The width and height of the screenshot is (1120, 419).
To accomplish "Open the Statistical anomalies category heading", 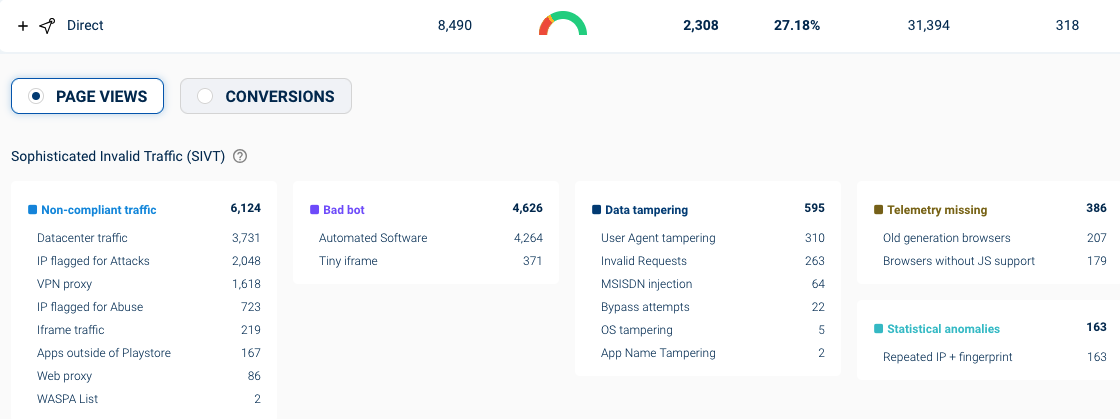I will coord(944,329).
